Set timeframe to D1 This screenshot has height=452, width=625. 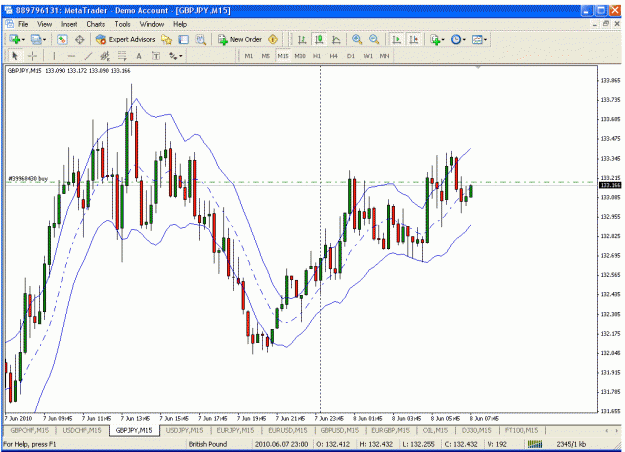point(351,56)
